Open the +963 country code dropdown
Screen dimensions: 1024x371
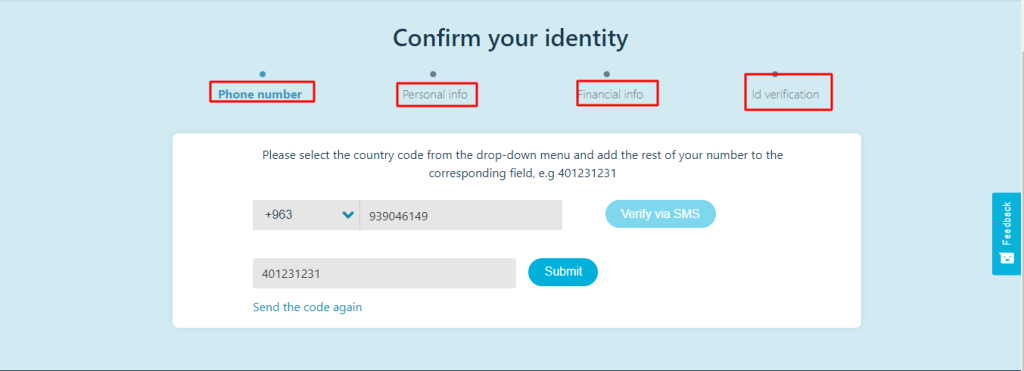pyautogui.click(x=306, y=215)
